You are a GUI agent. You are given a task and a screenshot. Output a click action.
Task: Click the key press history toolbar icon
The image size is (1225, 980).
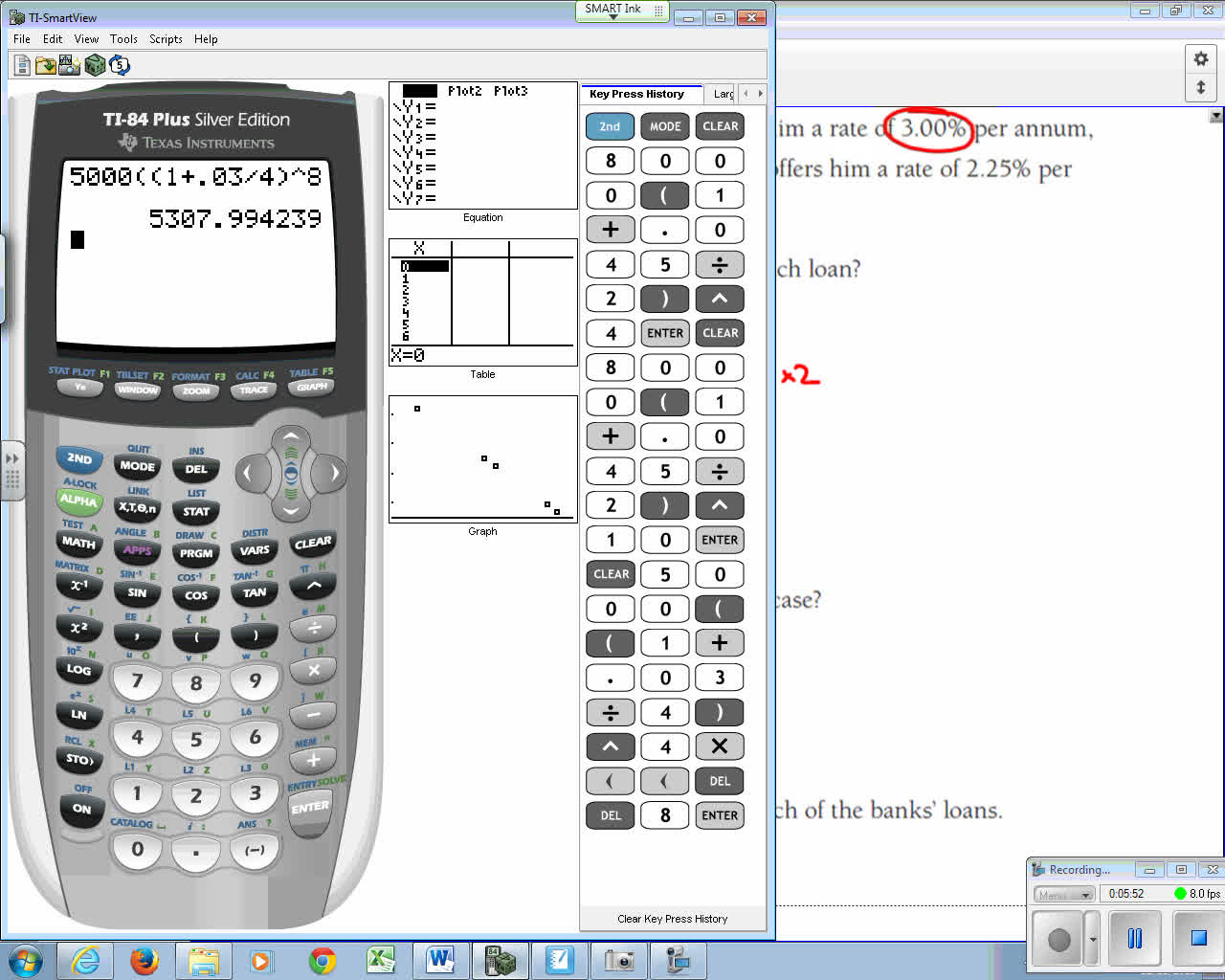(120, 65)
